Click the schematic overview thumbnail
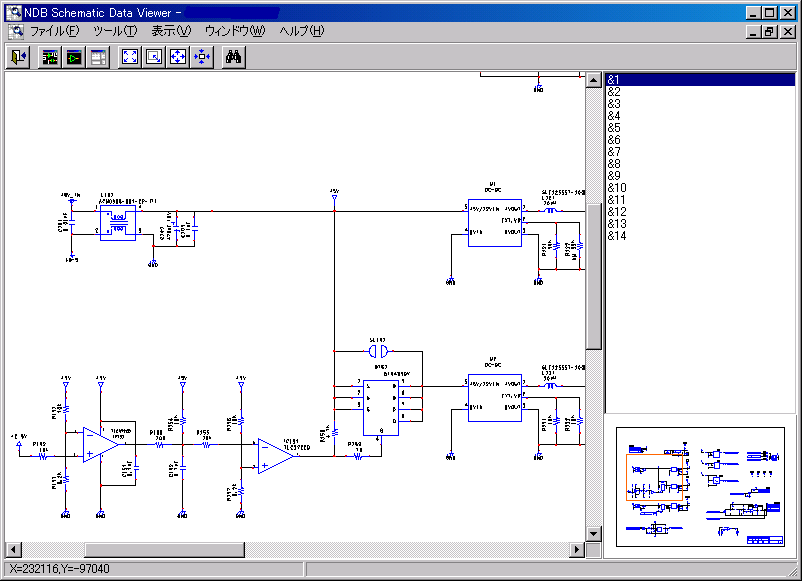Image resolution: width=802 pixels, height=581 pixels. tap(700, 485)
